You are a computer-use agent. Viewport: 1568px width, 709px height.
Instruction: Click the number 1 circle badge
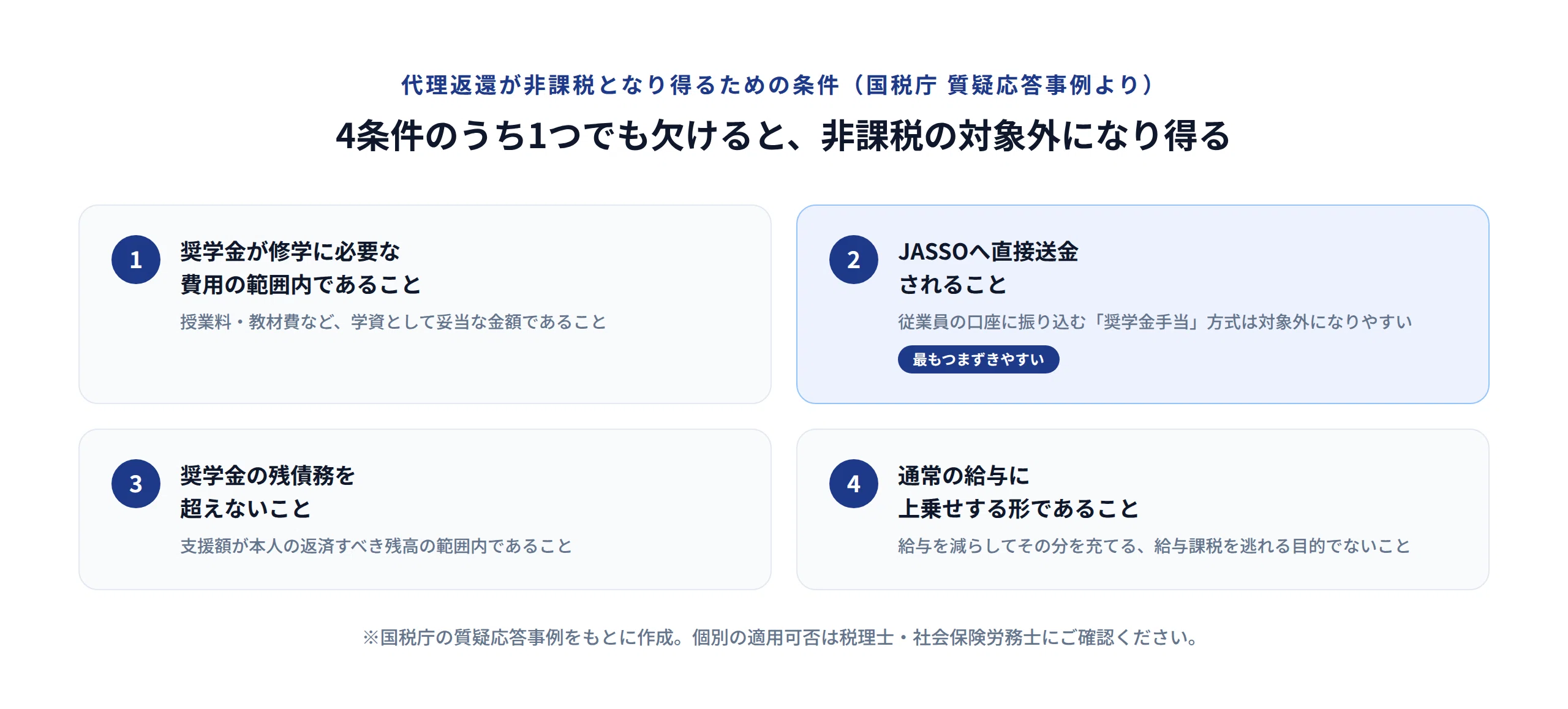136,260
